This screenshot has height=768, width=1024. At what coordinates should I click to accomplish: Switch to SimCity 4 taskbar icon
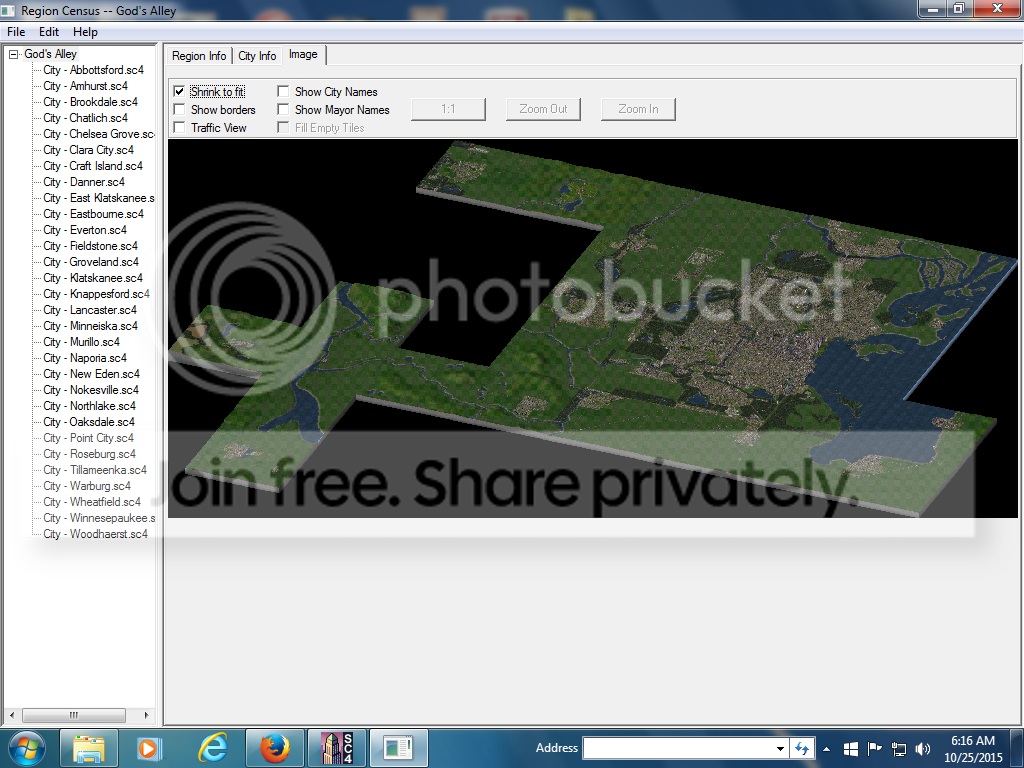coord(337,748)
